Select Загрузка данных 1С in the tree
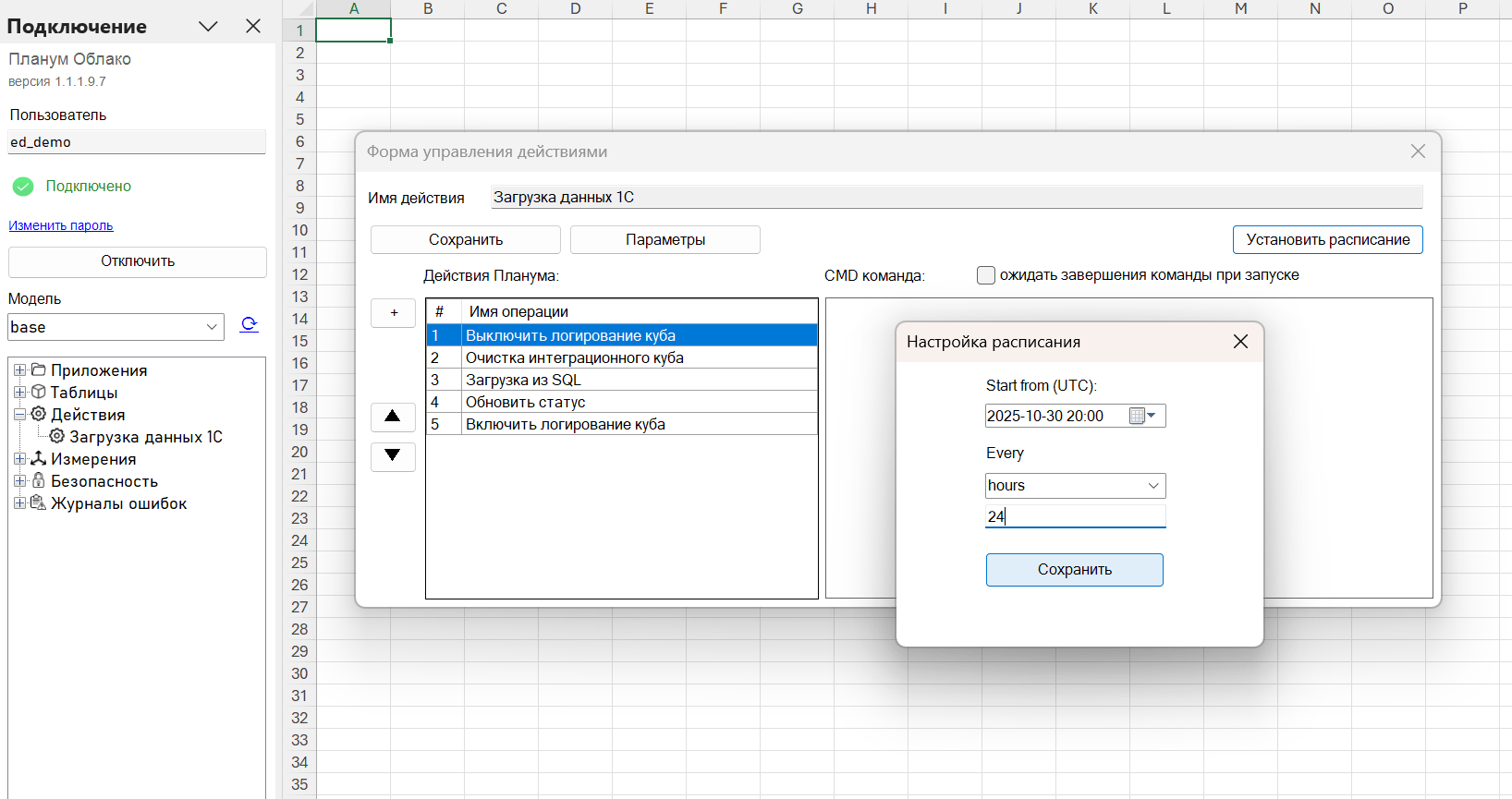The width and height of the screenshot is (1512, 799). [145, 437]
